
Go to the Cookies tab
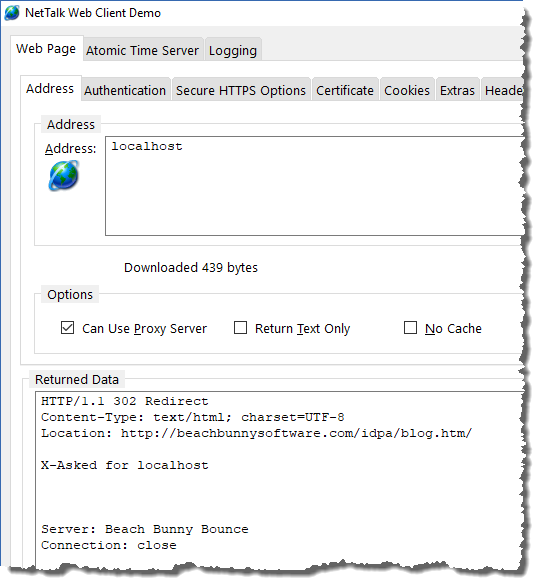click(x=407, y=90)
